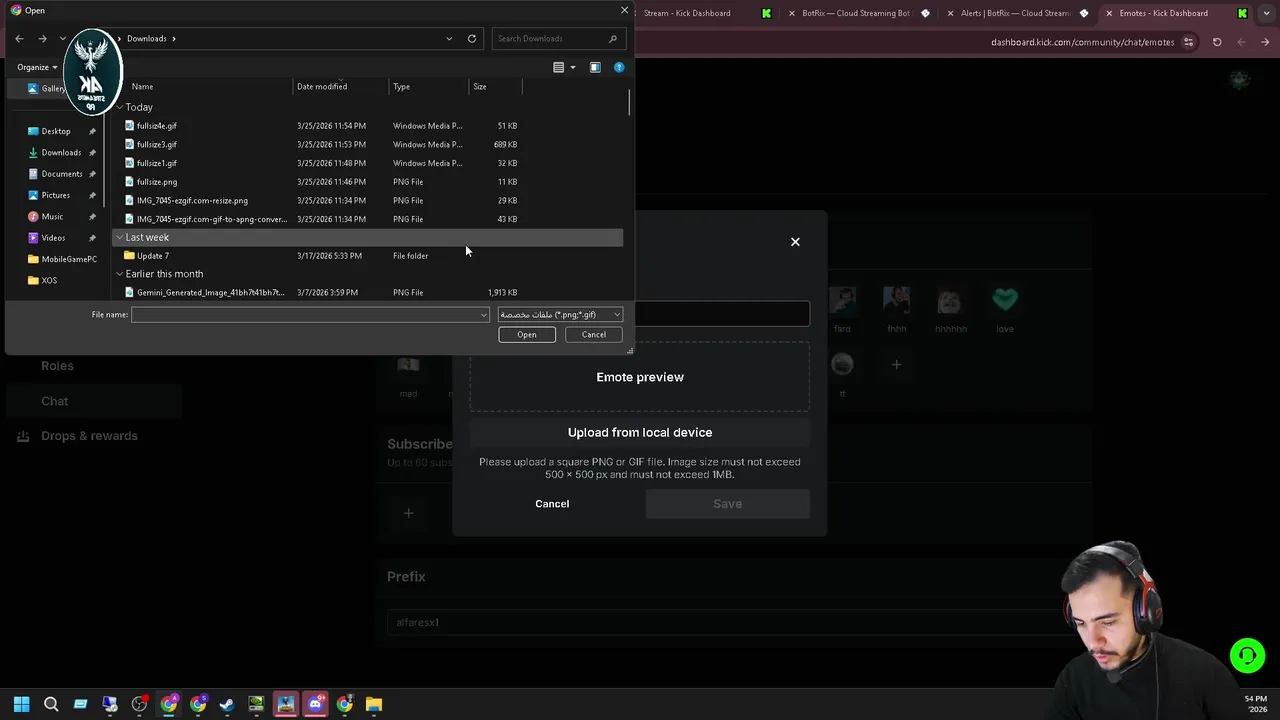
Task: Open the browser tab search dropdown
Action: click(x=1266, y=13)
